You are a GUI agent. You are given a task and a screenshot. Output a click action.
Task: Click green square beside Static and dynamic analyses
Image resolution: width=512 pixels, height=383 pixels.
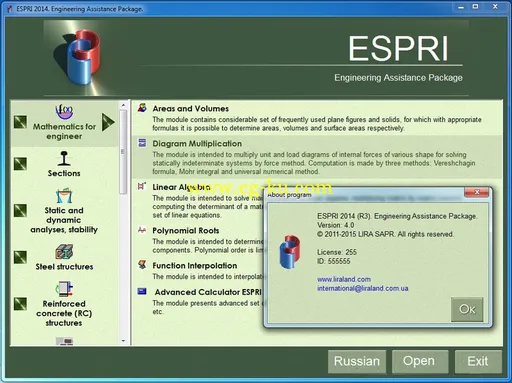(20, 210)
